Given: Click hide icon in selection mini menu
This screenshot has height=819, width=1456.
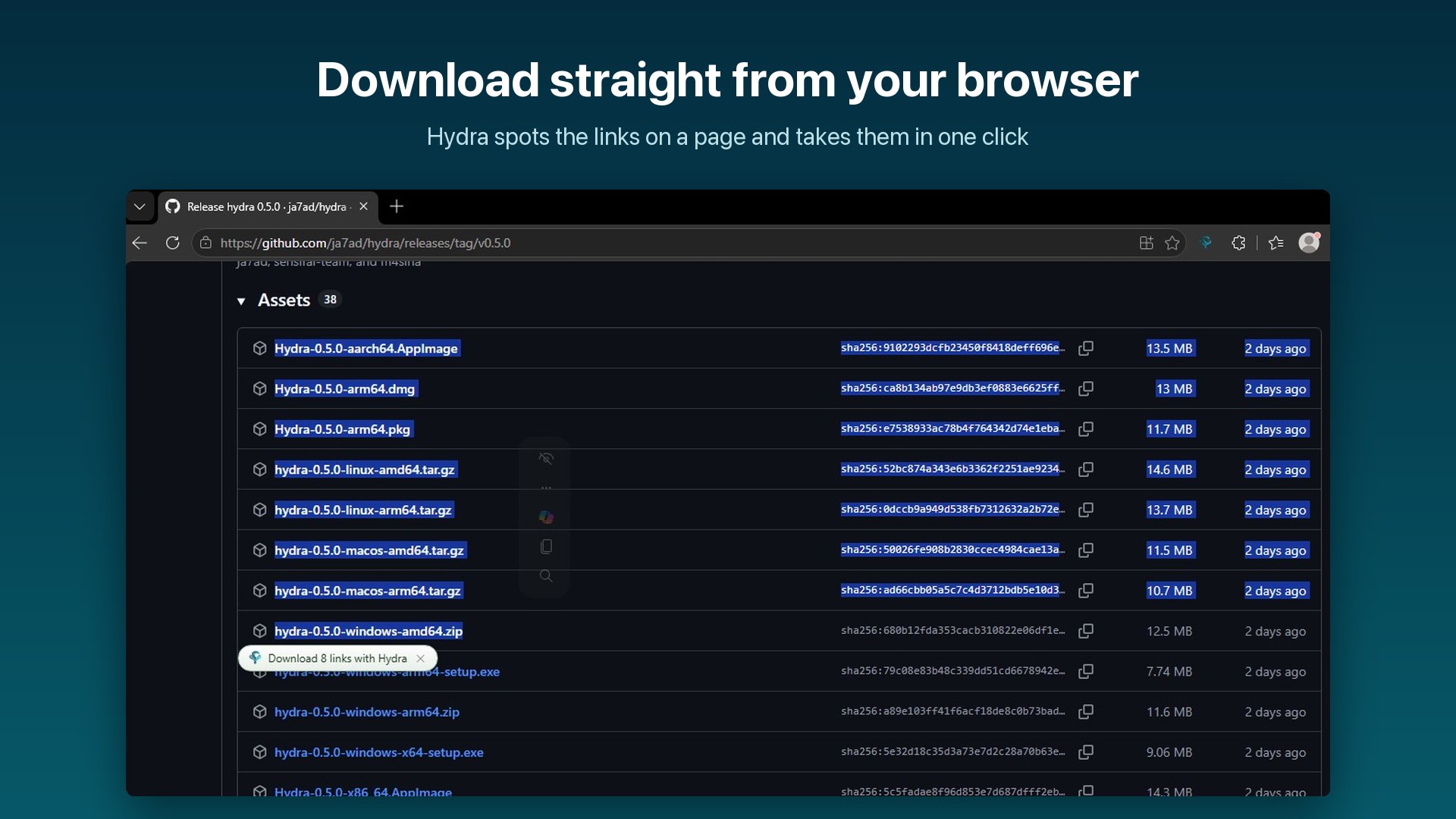Looking at the screenshot, I should click(546, 459).
